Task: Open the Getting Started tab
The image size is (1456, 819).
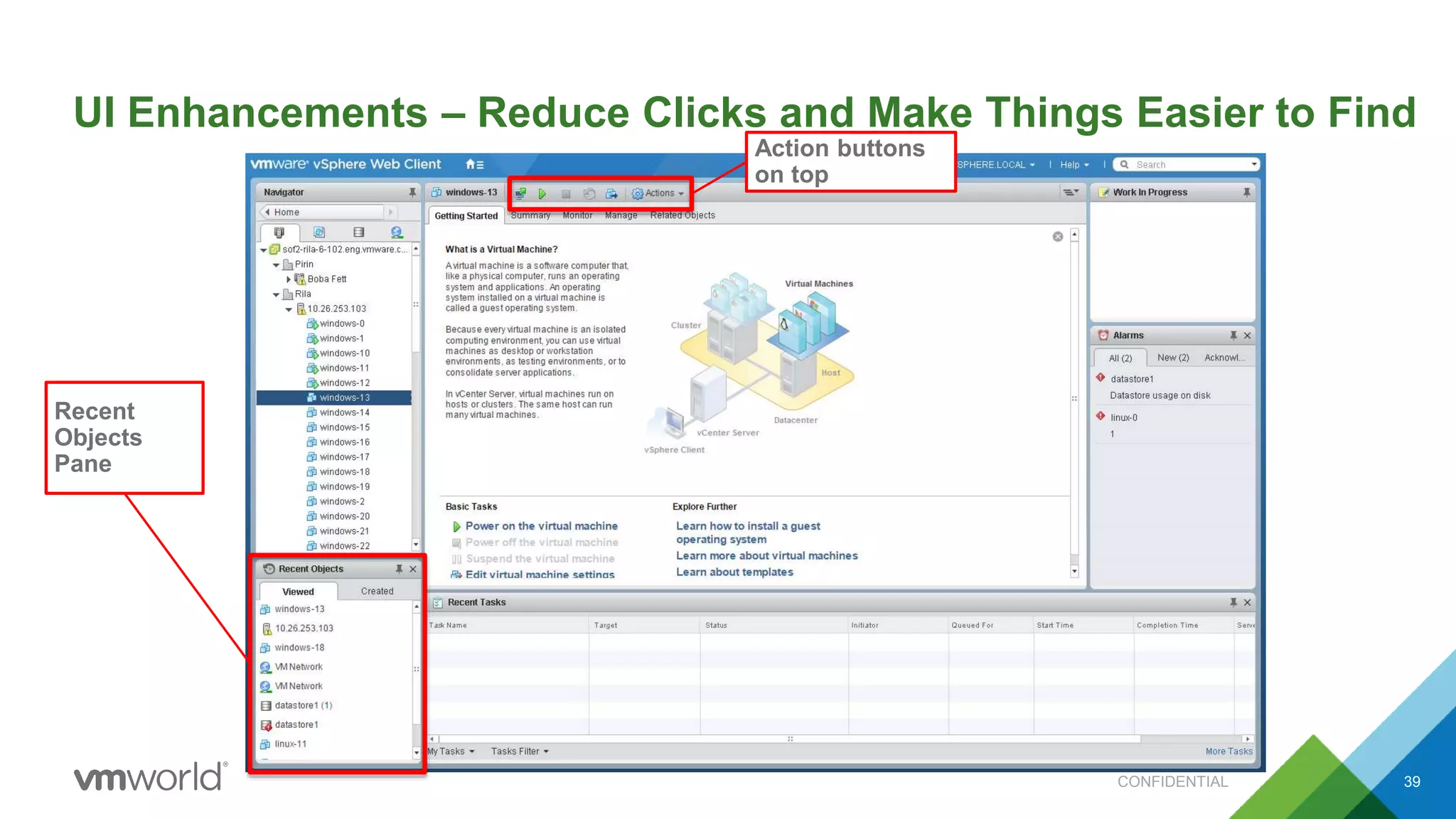Action: pyautogui.click(x=466, y=216)
